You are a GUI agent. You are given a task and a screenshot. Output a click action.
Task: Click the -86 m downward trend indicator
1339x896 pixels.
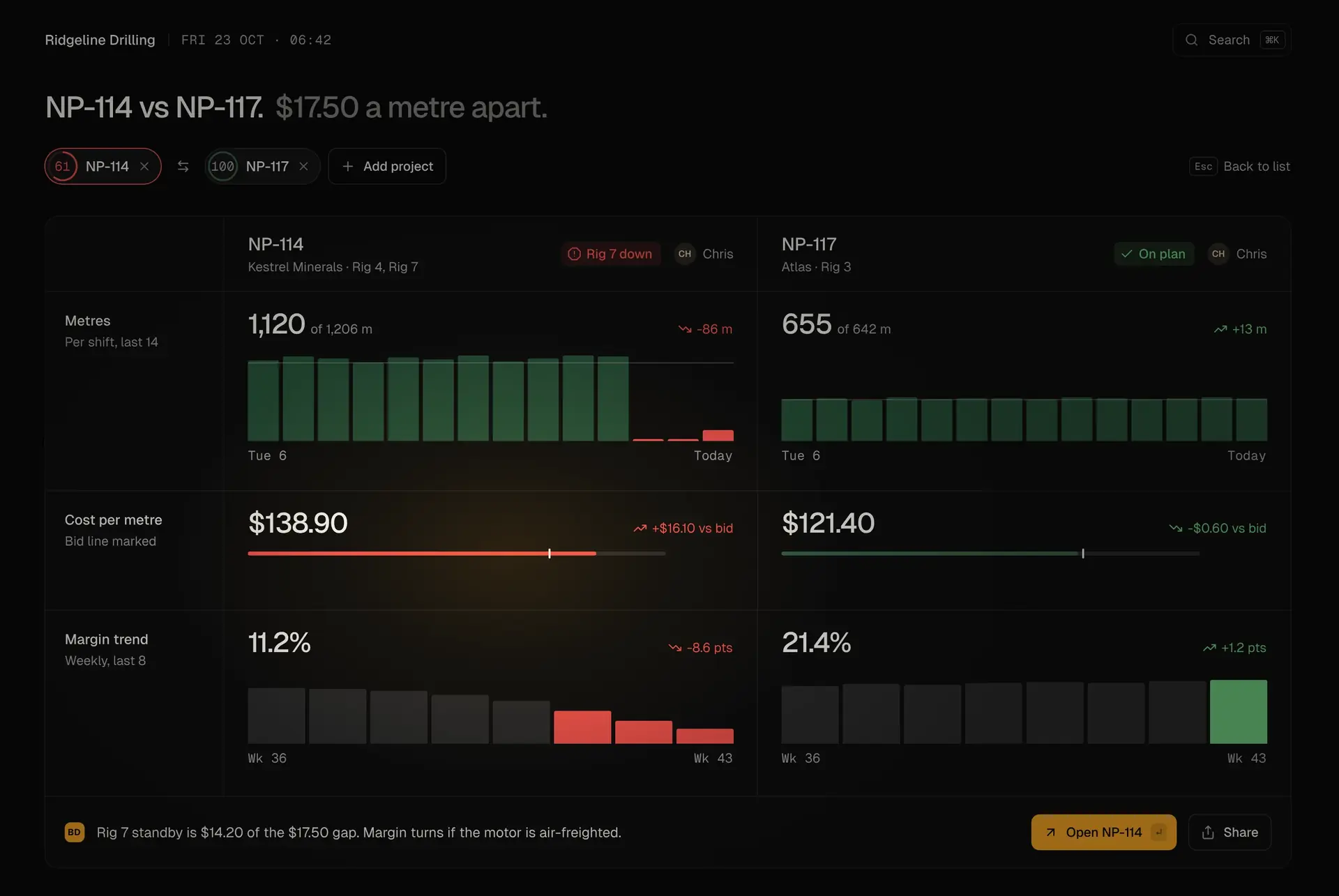(x=705, y=329)
